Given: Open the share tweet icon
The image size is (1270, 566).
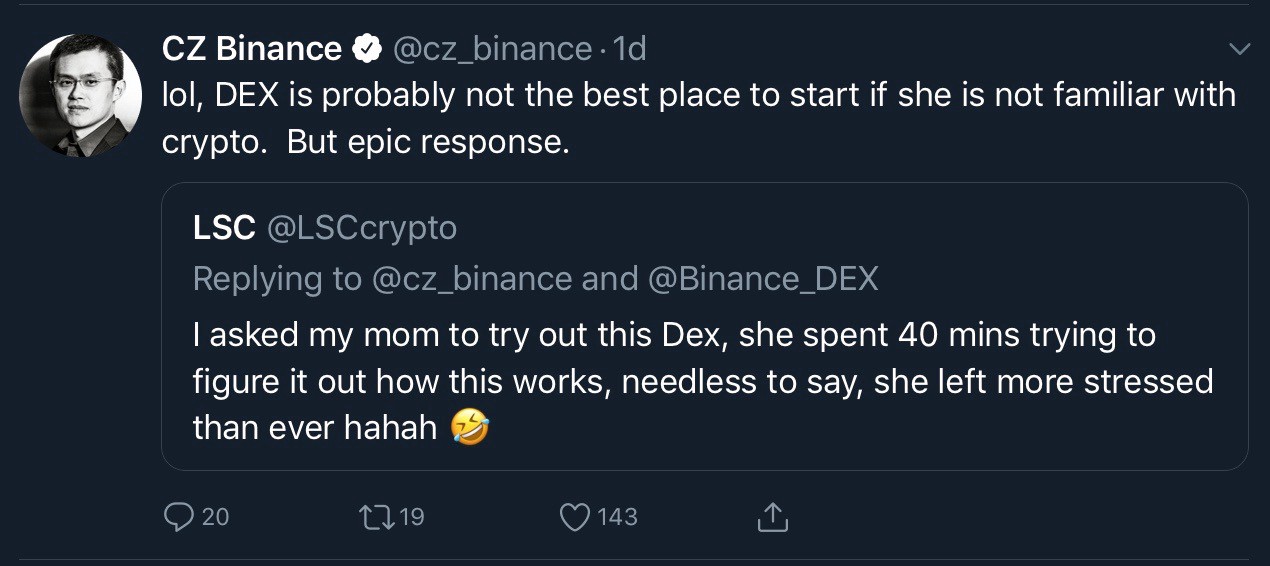Looking at the screenshot, I should click(x=772, y=517).
